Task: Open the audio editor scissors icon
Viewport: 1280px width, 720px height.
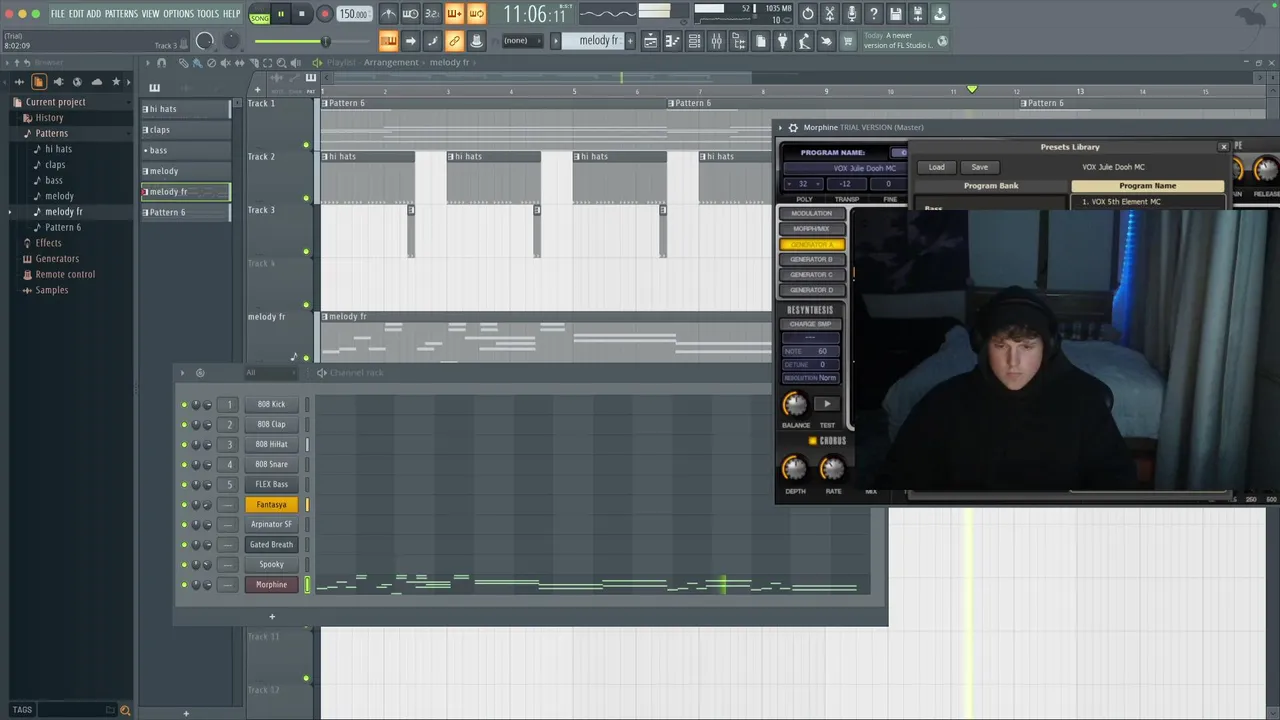Action: [x=830, y=14]
